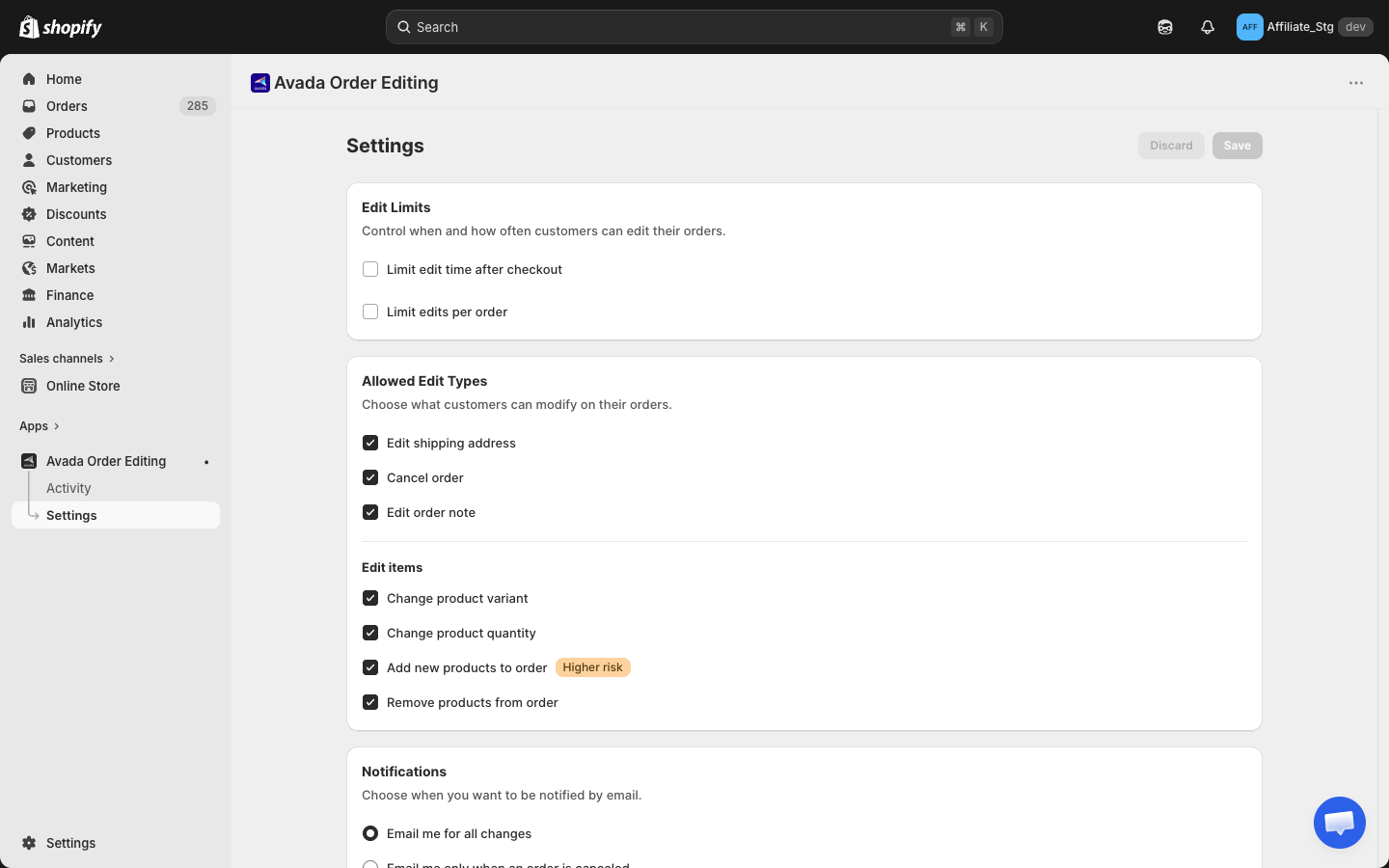
Task: Click the Edit items subheading
Action: pyautogui.click(x=393, y=567)
